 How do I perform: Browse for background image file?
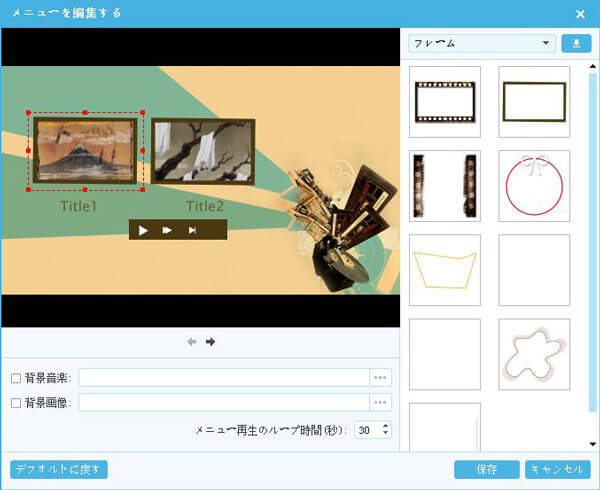pos(380,402)
